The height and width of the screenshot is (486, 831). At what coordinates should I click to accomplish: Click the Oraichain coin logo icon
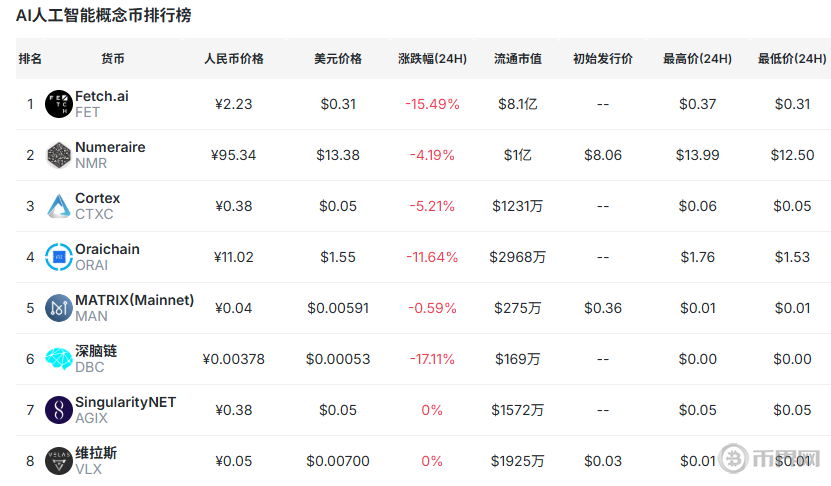click(x=59, y=257)
